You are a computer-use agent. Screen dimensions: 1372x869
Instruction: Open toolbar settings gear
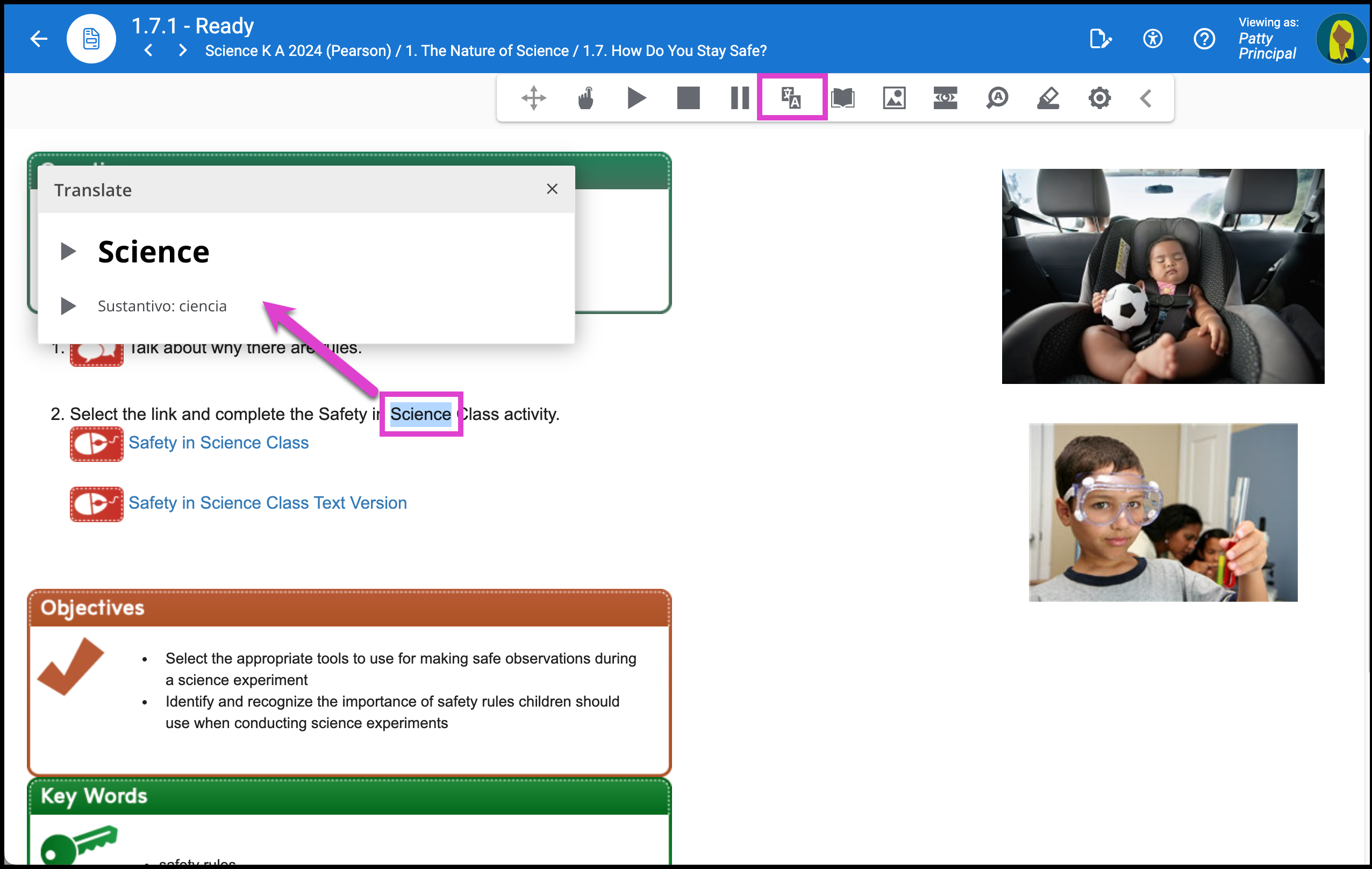[x=1099, y=98]
